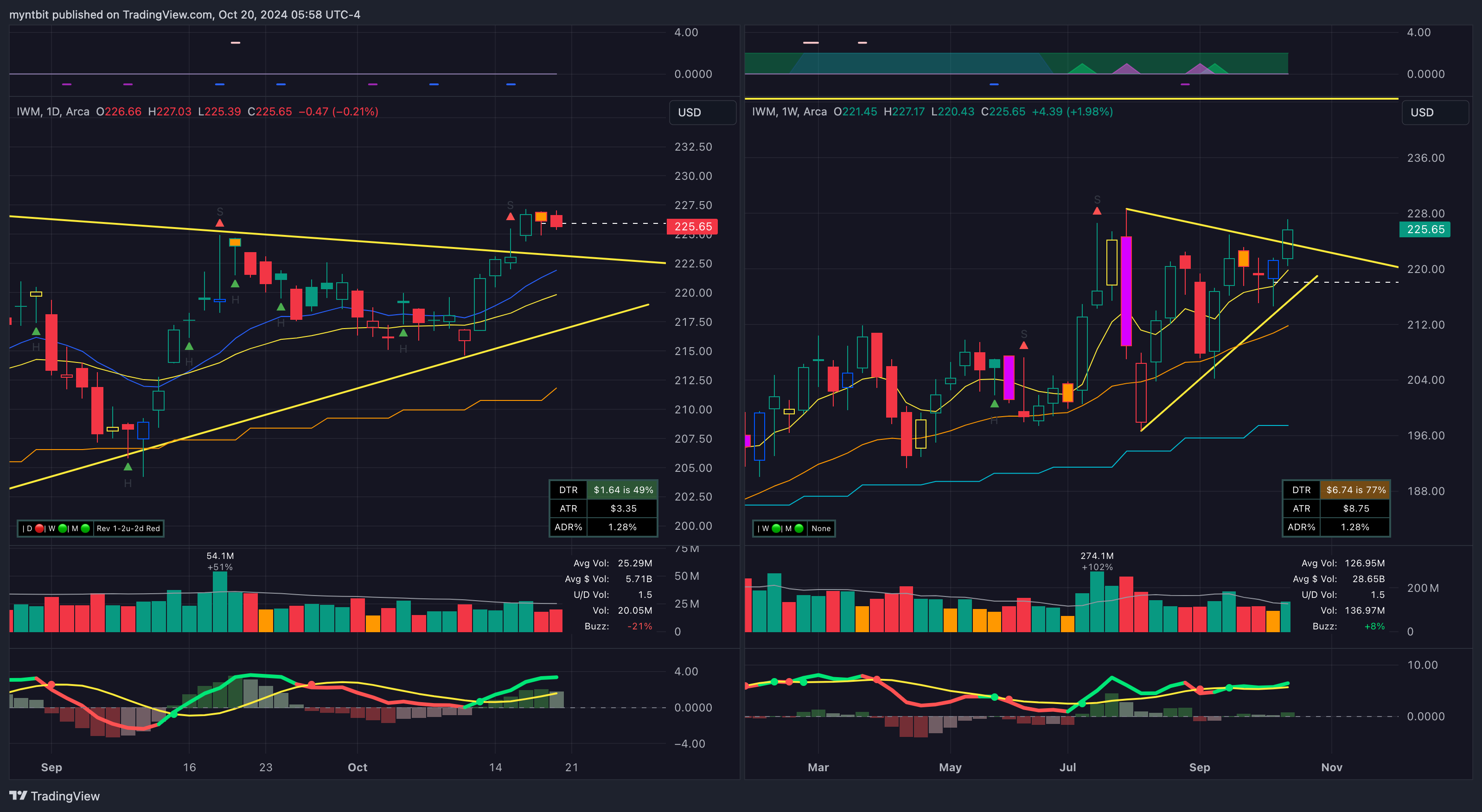Select the IWM, 1W, Arca symbol legend
Screen dimensions: 1482x812
point(789,112)
